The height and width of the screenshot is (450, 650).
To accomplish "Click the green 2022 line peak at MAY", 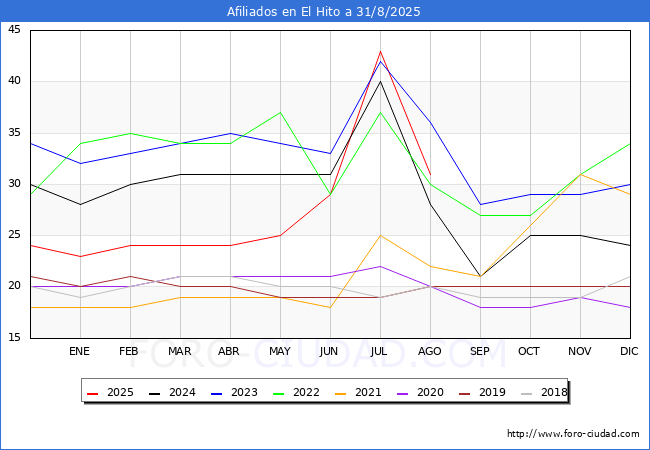I will 280,112.
